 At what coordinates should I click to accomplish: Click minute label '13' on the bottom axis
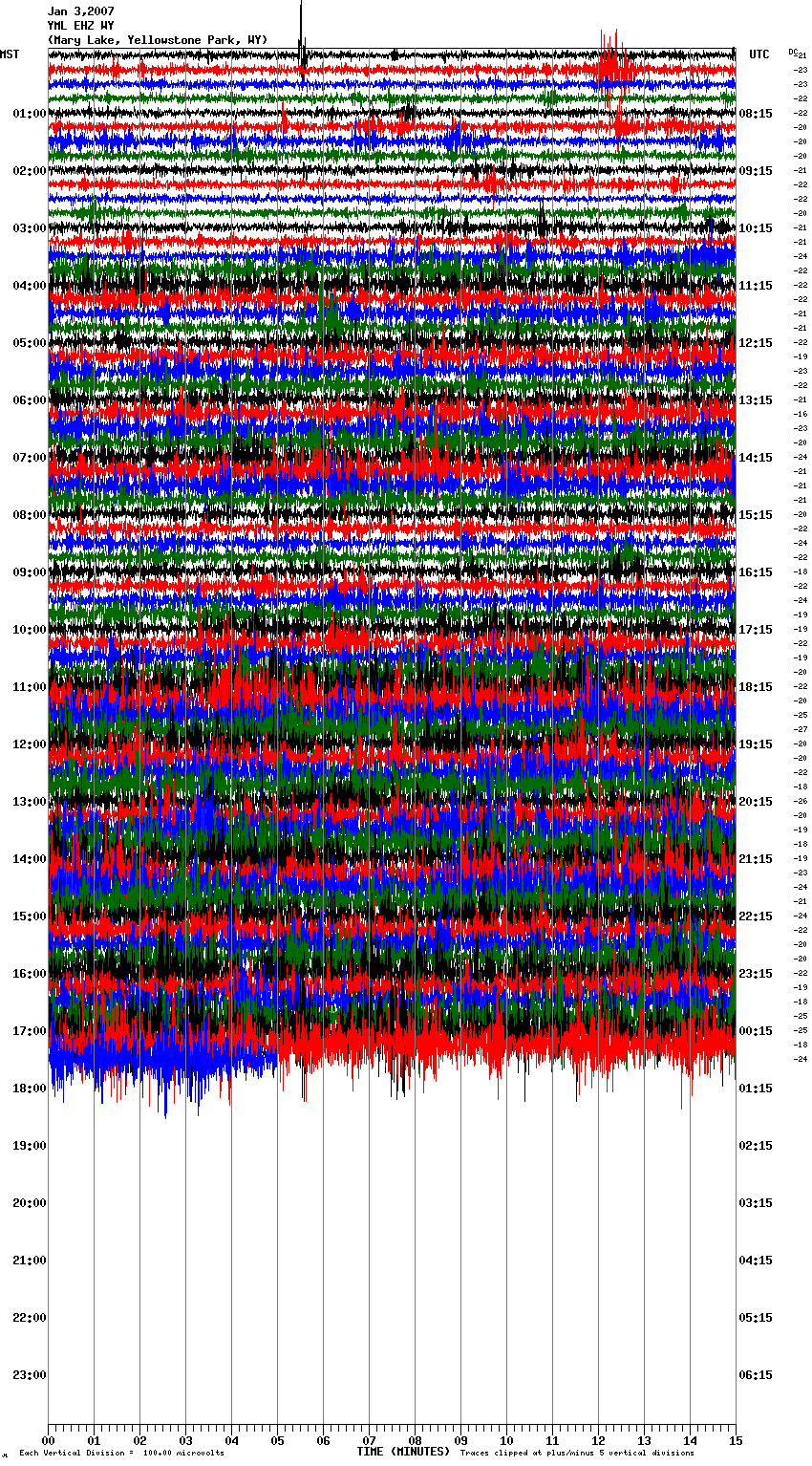point(644,1440)
